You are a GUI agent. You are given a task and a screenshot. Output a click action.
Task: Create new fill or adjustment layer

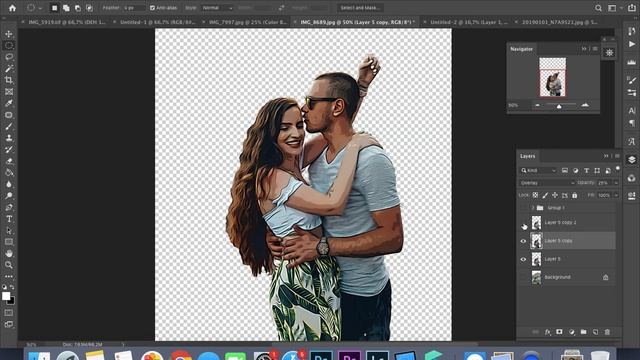(571, 332)
